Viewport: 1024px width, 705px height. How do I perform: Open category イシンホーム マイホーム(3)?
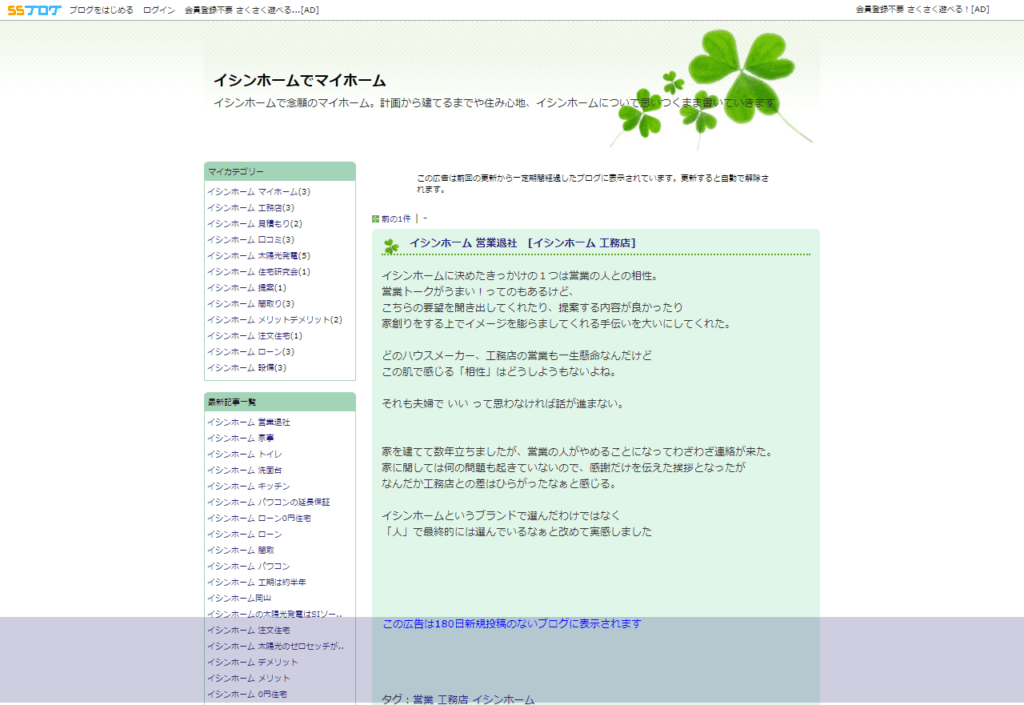click(x=259, y=191)
